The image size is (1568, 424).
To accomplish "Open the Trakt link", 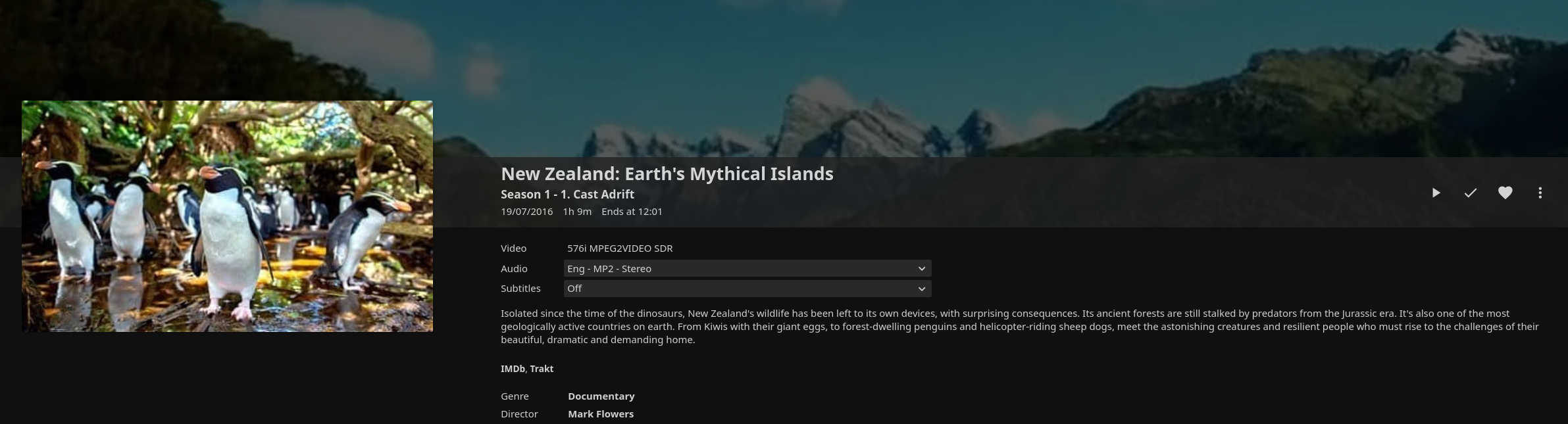I will pos(542,368).
